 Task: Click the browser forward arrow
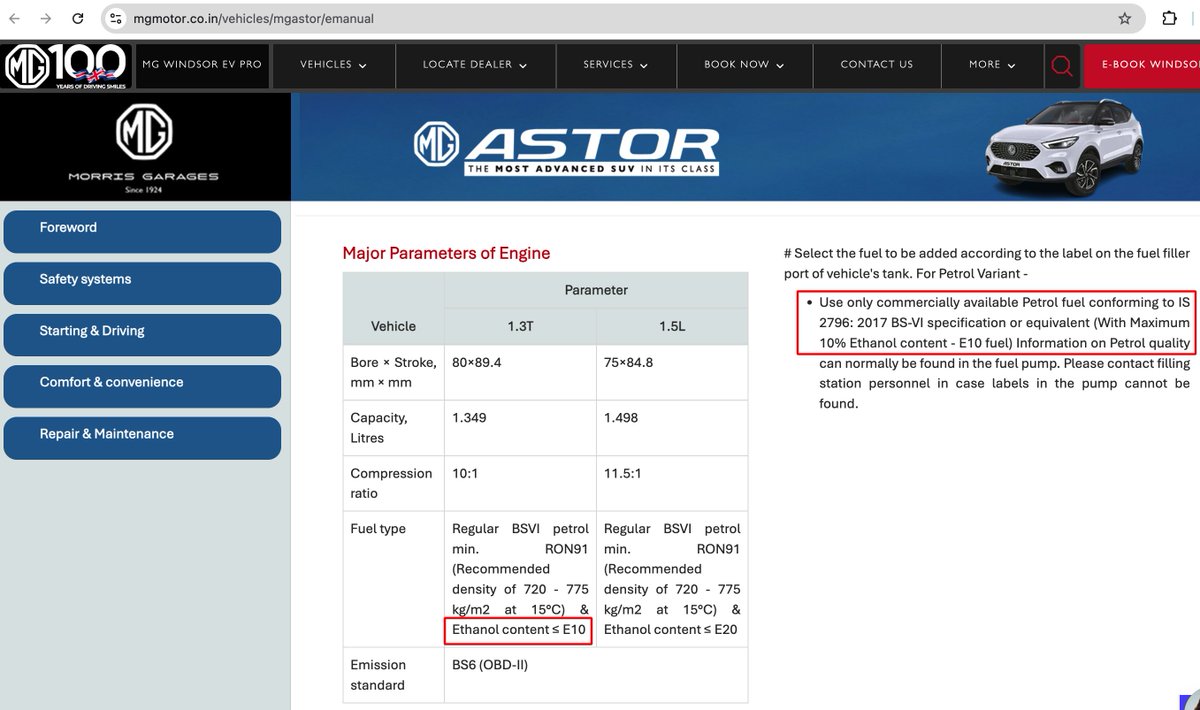click(46, 18)
